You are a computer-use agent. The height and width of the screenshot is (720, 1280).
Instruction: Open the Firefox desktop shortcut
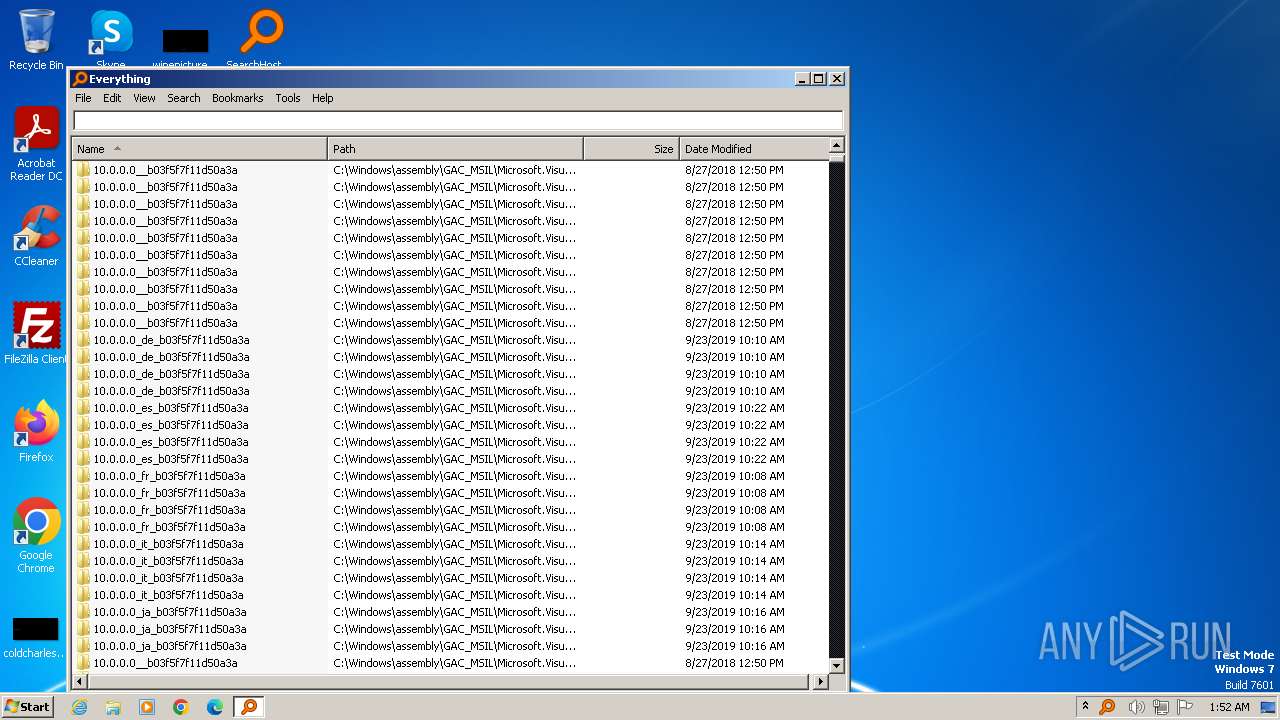(37, 432)
